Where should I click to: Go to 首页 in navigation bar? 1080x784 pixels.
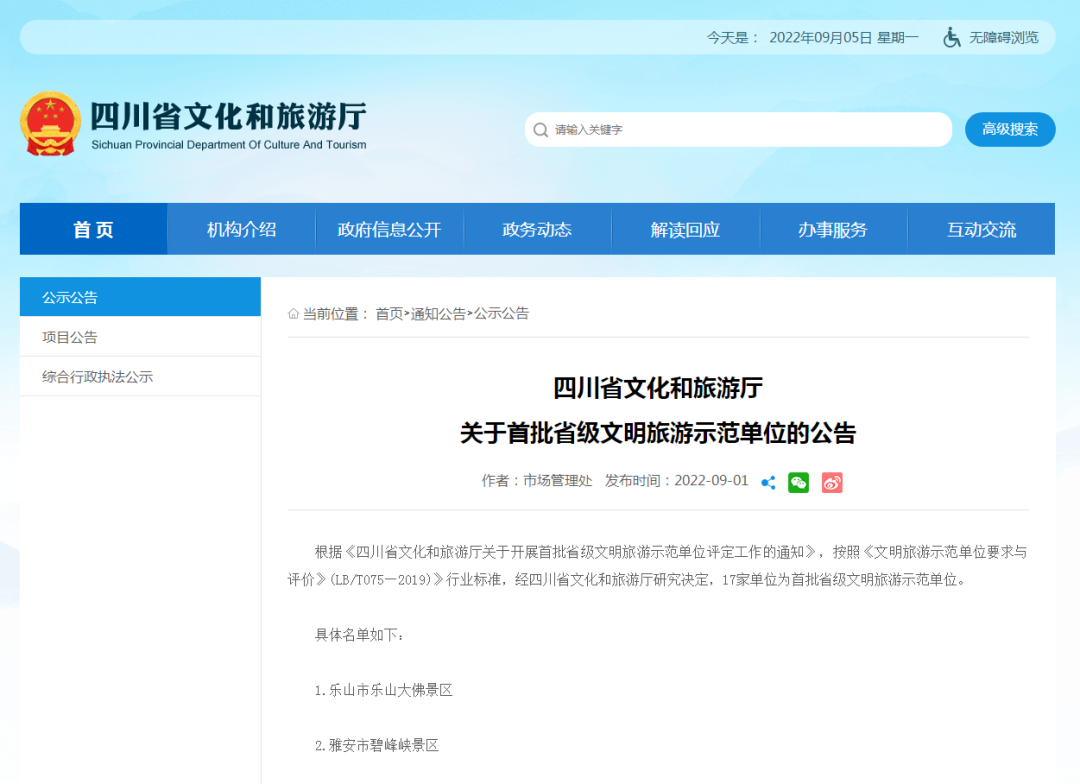[94, 229]
